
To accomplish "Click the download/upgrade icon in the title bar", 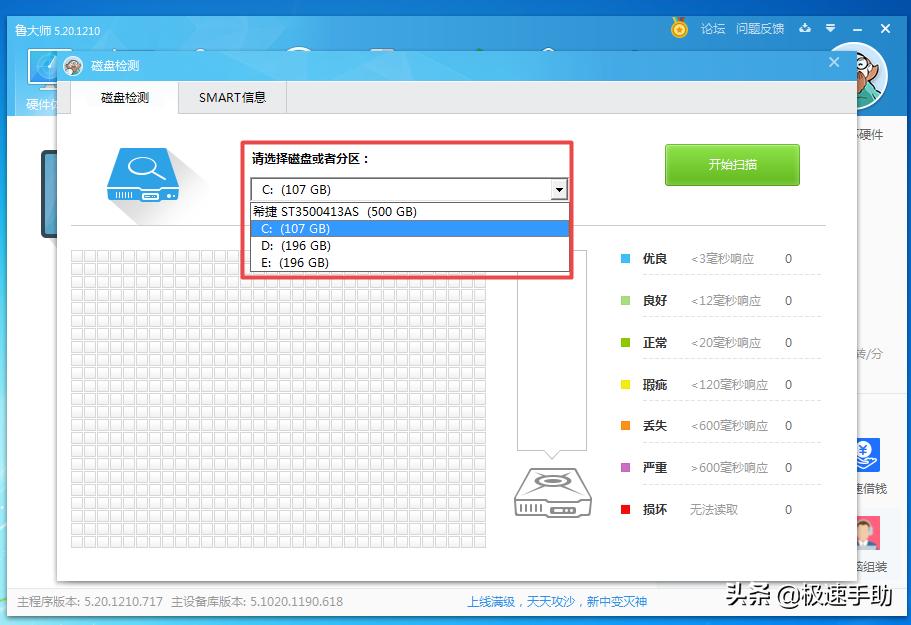I will coord(805,29).
